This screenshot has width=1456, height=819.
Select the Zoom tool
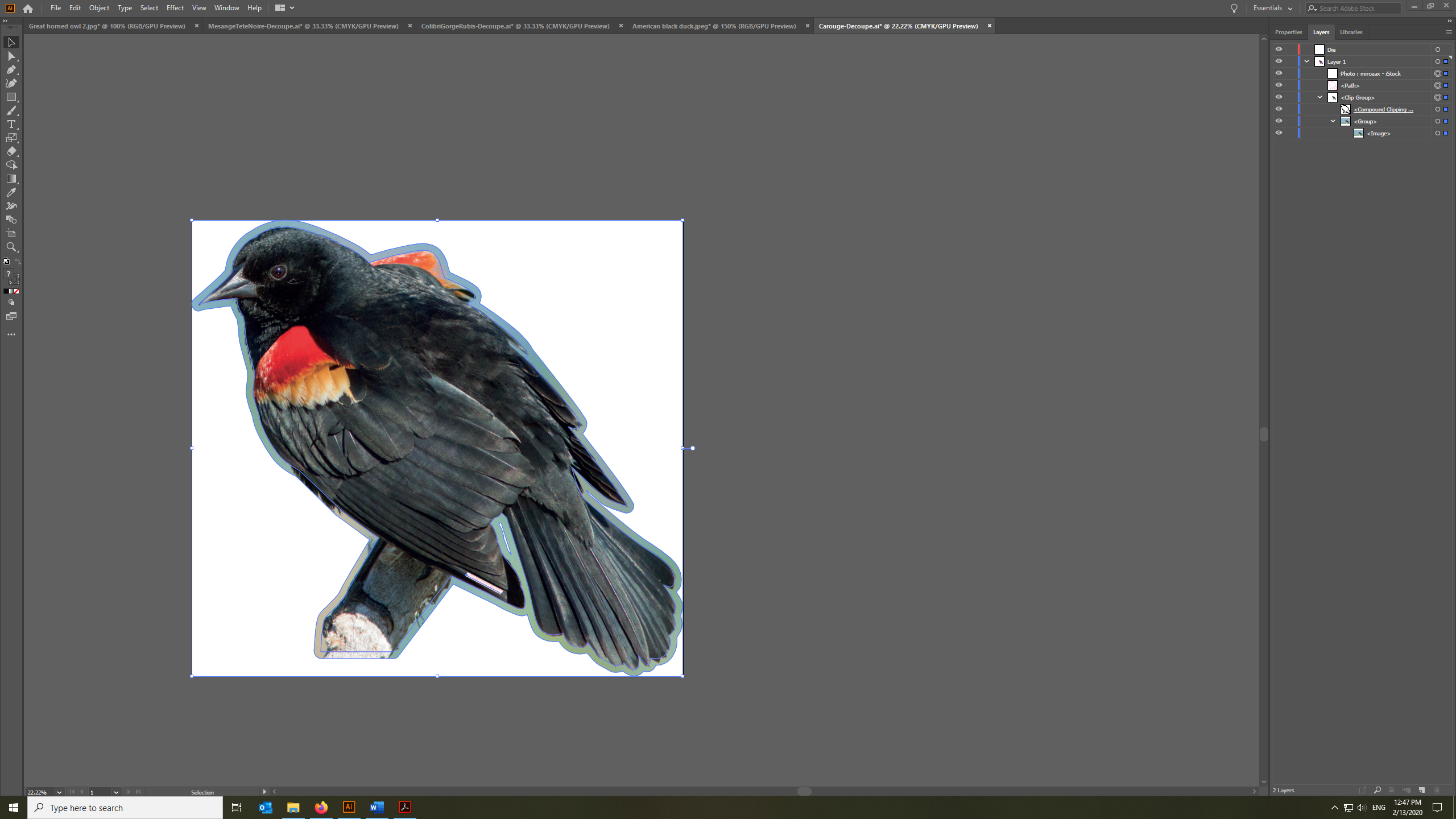click(x=11, y=247)
